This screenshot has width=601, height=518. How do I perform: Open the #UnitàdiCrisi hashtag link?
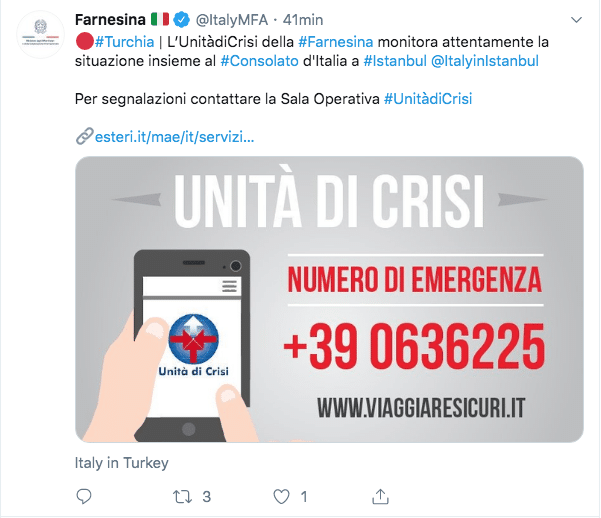point(428,99)
